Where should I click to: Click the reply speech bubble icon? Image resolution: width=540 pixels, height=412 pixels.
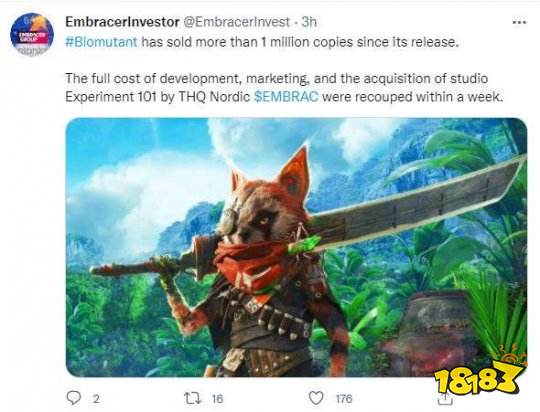point(73,398)
